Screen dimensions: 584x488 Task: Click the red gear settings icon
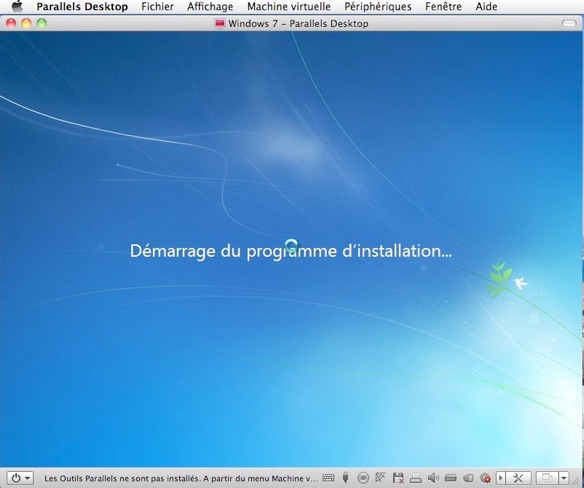(x=485, y=478)
